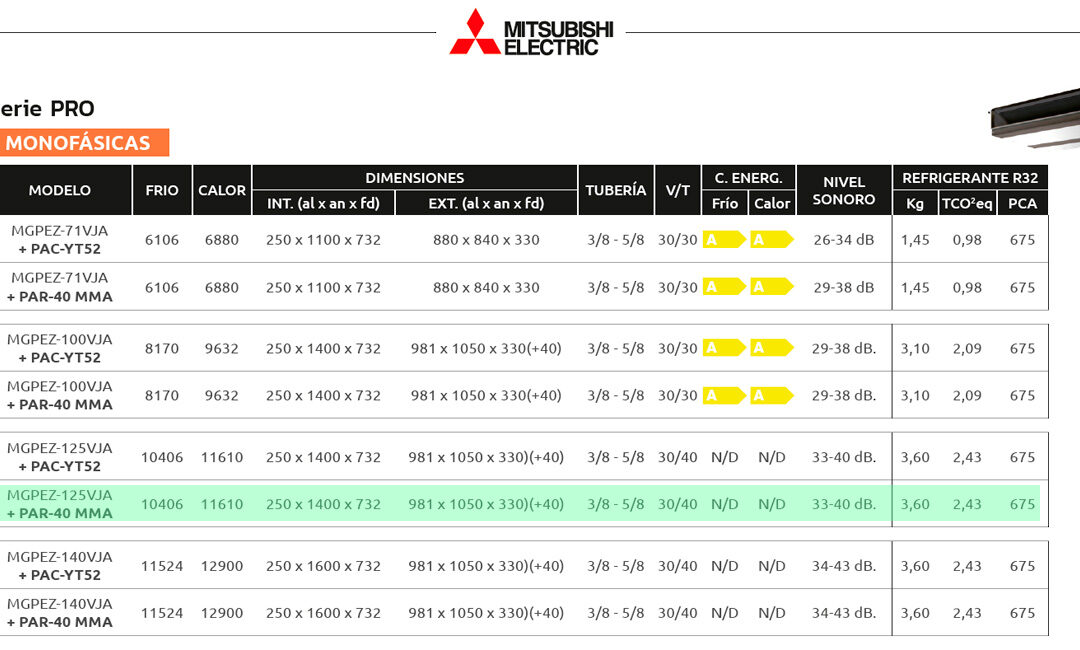
Task: Select the Serie PRO heading text
Action: click(48, 109)
